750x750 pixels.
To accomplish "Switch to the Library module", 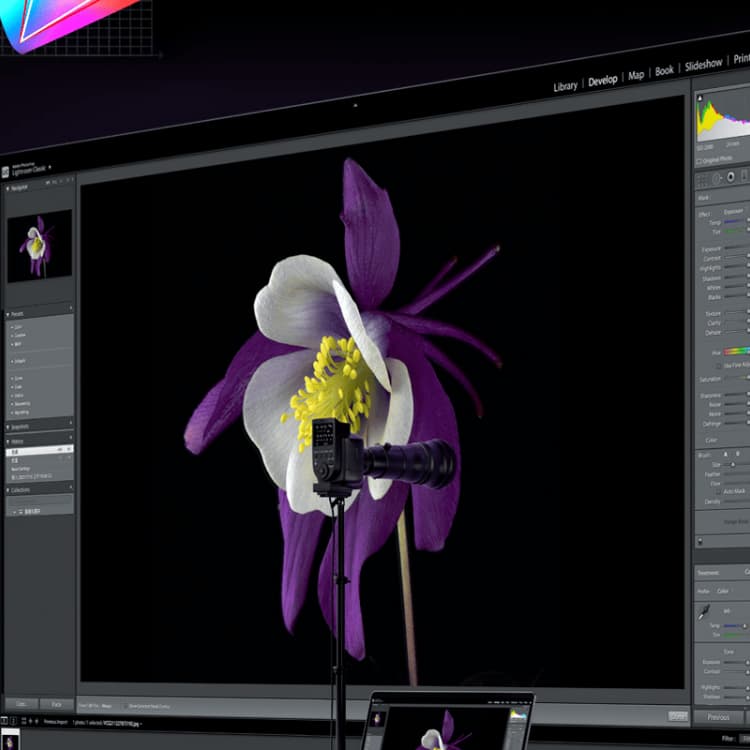I will pos(565,87).
